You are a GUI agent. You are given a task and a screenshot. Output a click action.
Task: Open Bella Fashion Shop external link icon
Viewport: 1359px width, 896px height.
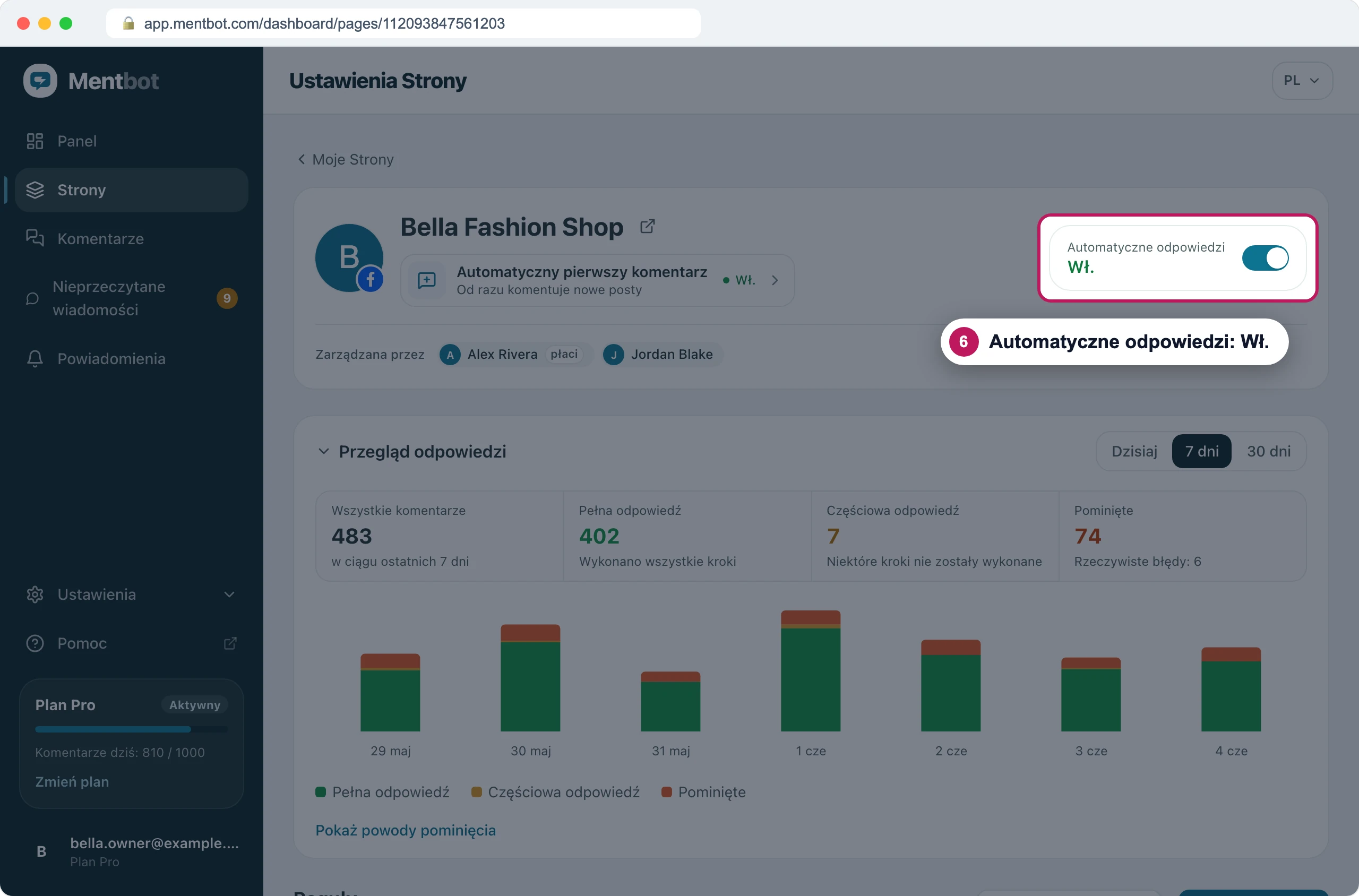tap(647, 226)
